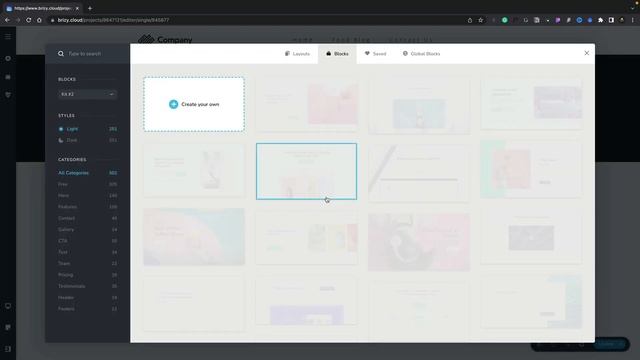Viewport: 640px width, 360px height.
Task: Pick the block with purple image, top row
Action: click(x=531, y=104)
